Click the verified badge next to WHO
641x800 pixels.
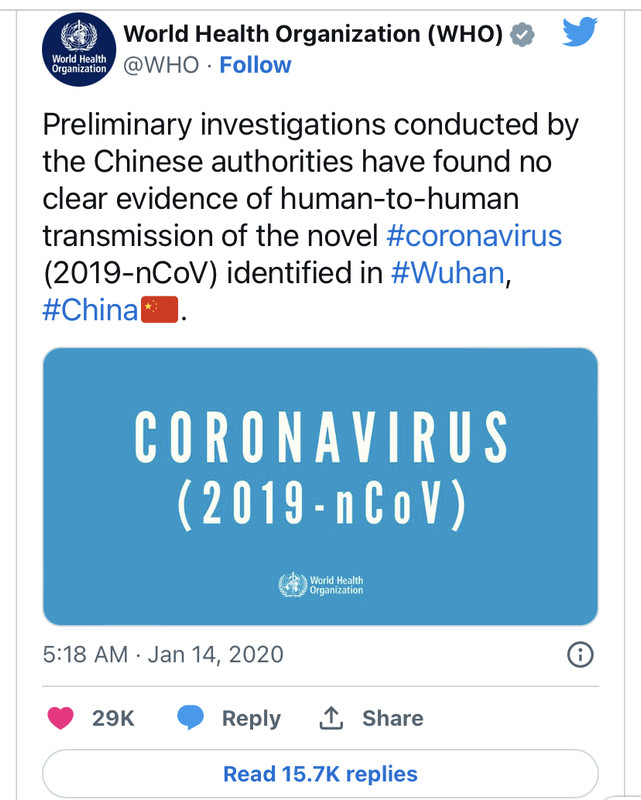(x=523, y=35)
